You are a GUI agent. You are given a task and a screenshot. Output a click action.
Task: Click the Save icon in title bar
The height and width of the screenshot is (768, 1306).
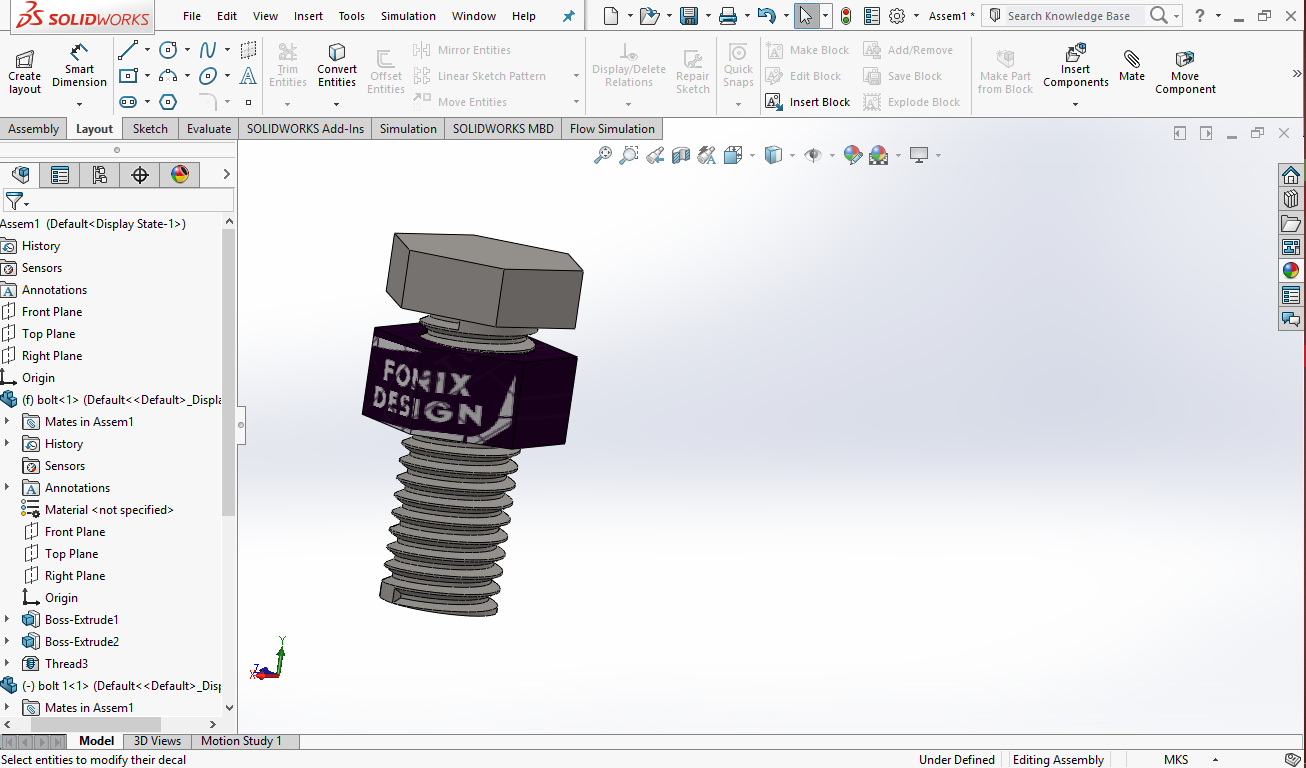coord(688,16)
